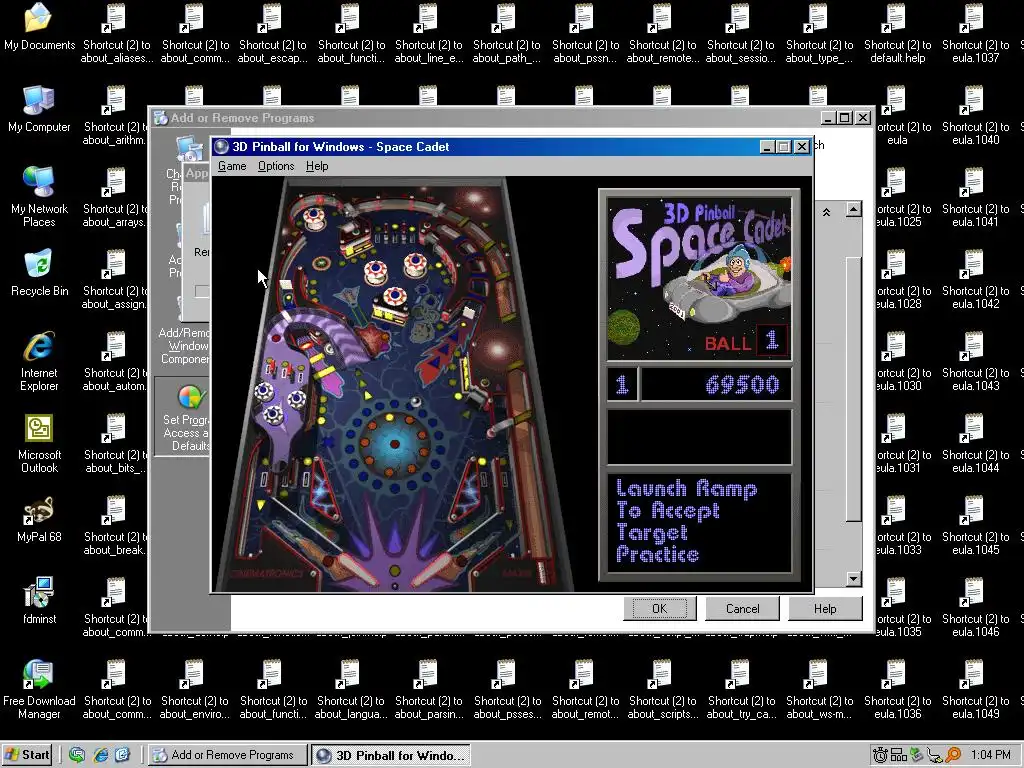Click the Launch Ramp message text
This screenshot has height=768, width=1024.
click(x=686, y=520)
